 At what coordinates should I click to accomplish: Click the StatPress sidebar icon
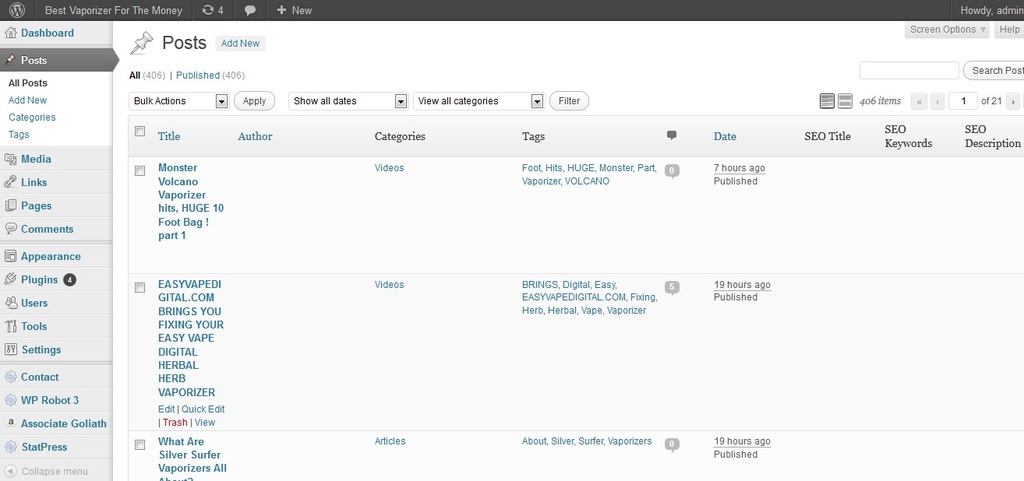[x=10, y=447]
